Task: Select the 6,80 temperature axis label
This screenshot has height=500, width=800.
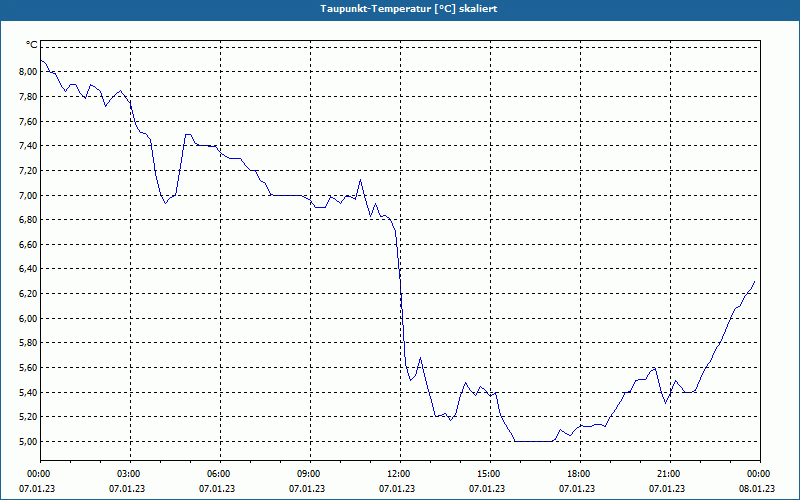Action: point(28,220)
